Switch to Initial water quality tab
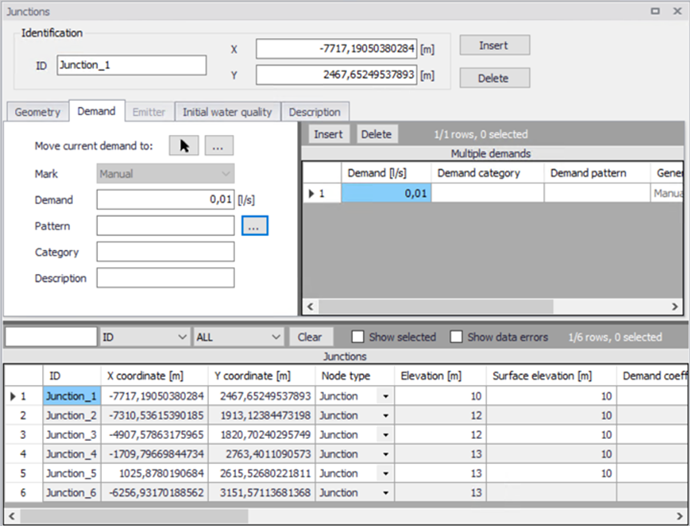The height and width of the screenshot is (526, 690). coord(227,112)
